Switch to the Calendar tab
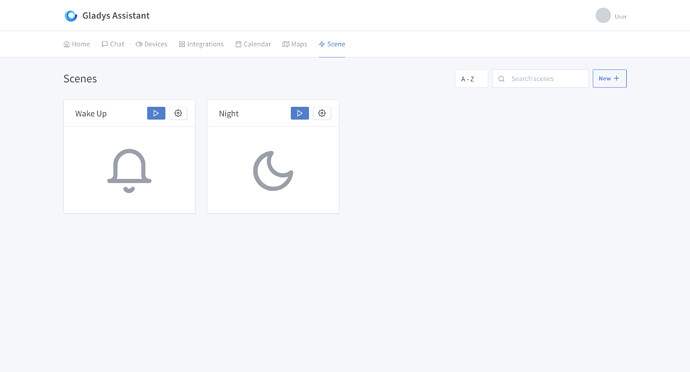Image resolution: width=690 pixels, height=372 pixels. tap(253, 44)
